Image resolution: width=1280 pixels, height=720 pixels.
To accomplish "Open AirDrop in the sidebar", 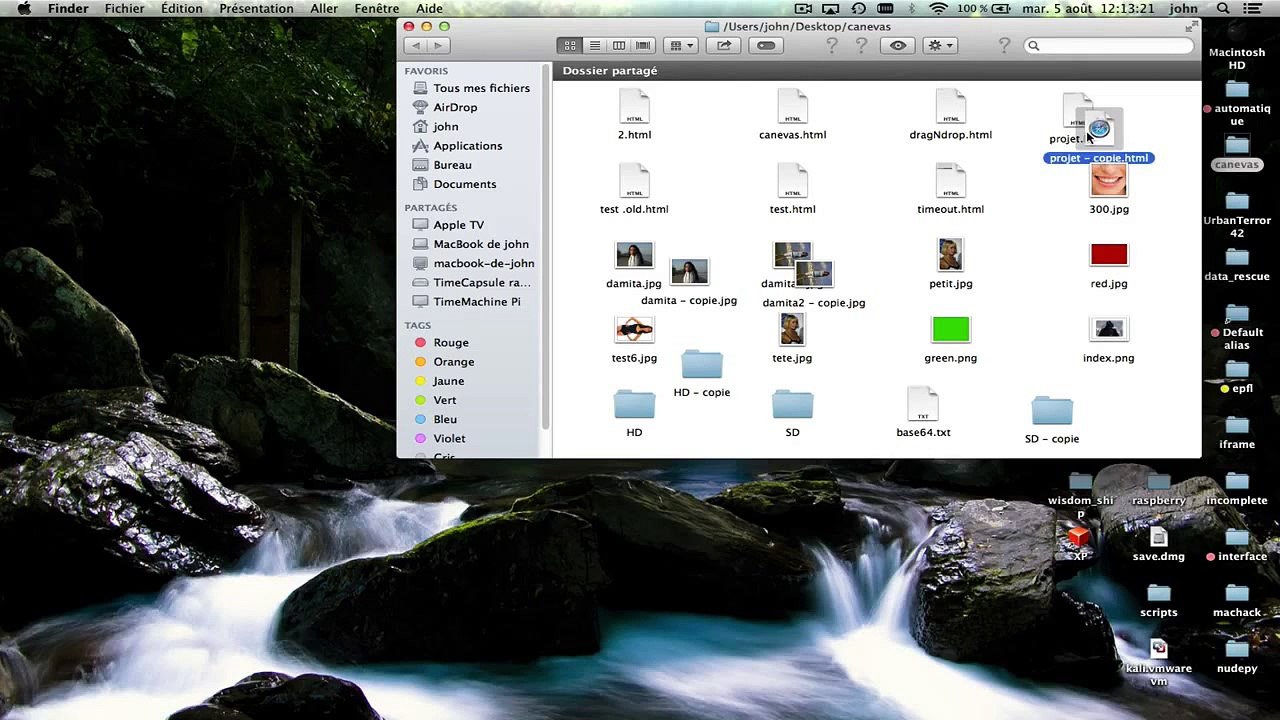I will pyautogui.click(x=455, y=107).
